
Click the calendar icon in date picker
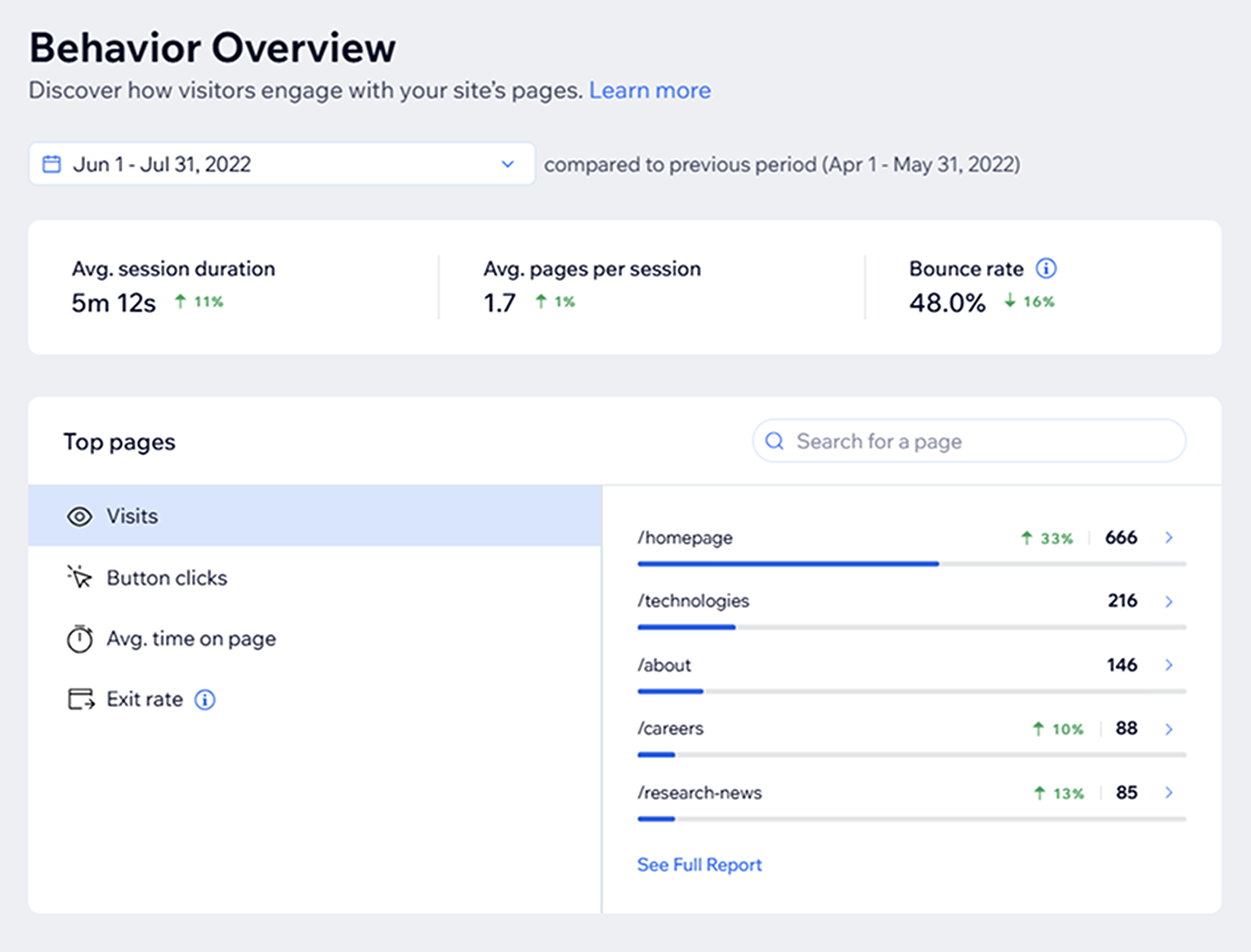click(x=52, y=164)
